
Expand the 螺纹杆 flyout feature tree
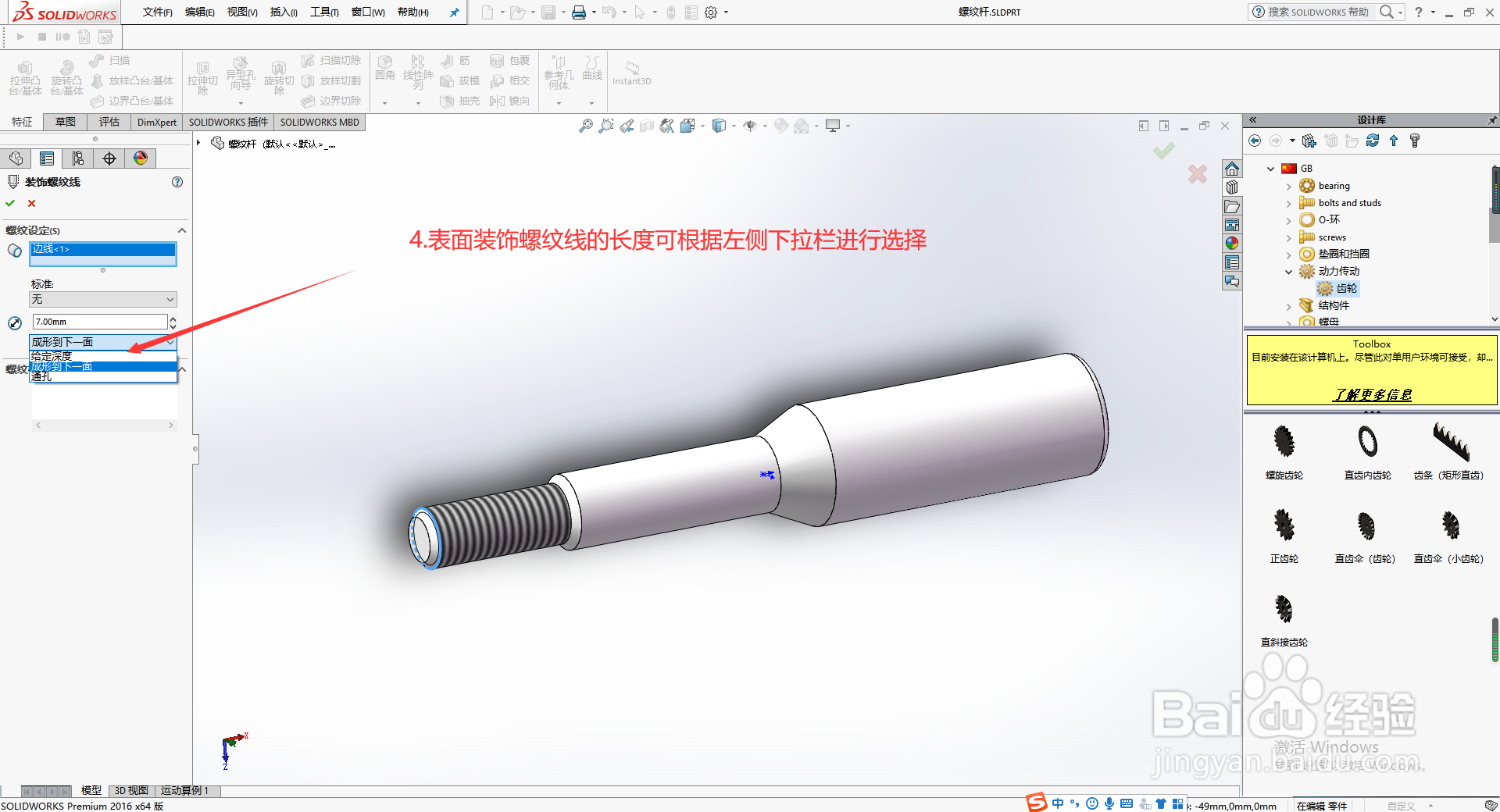[x=199, y=143]
